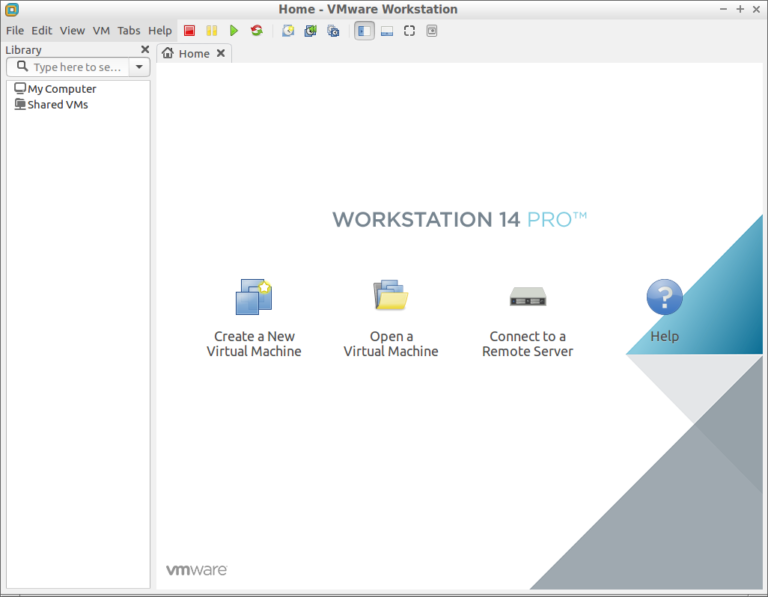Click the Connect to a Remote Server label
This screenshot has height=597, width=768.
pos(528,344)
